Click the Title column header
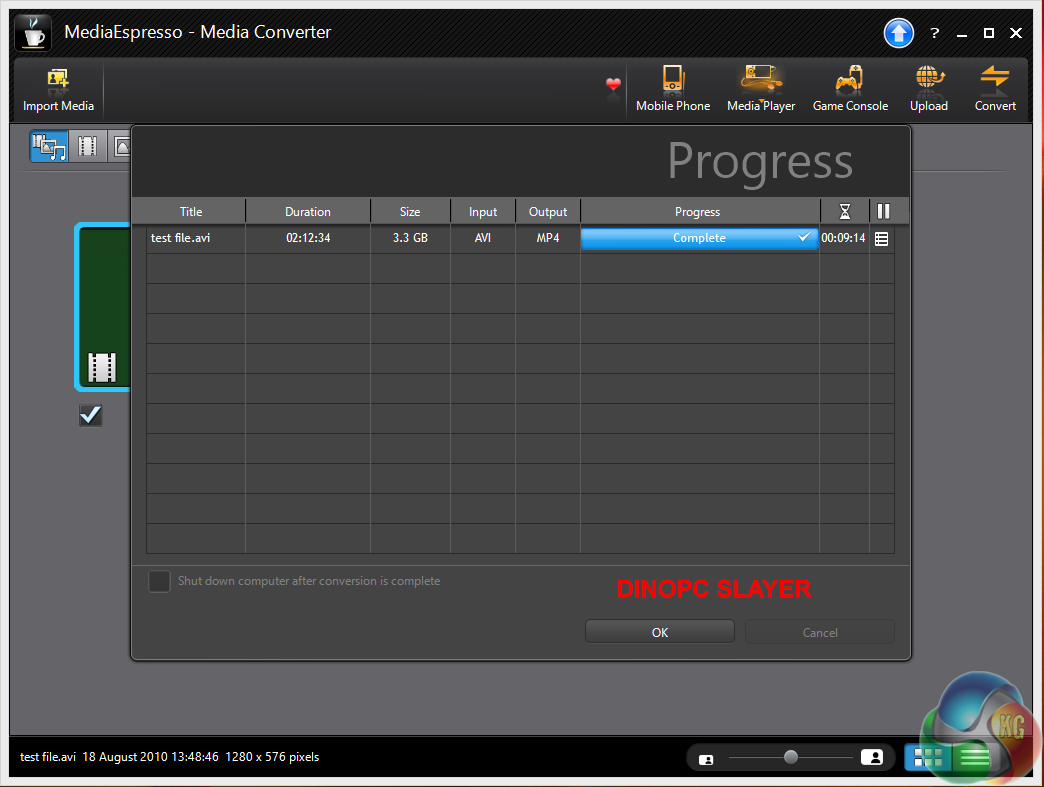The height and width of the screenshot is (787, 1044). point(190,212)
